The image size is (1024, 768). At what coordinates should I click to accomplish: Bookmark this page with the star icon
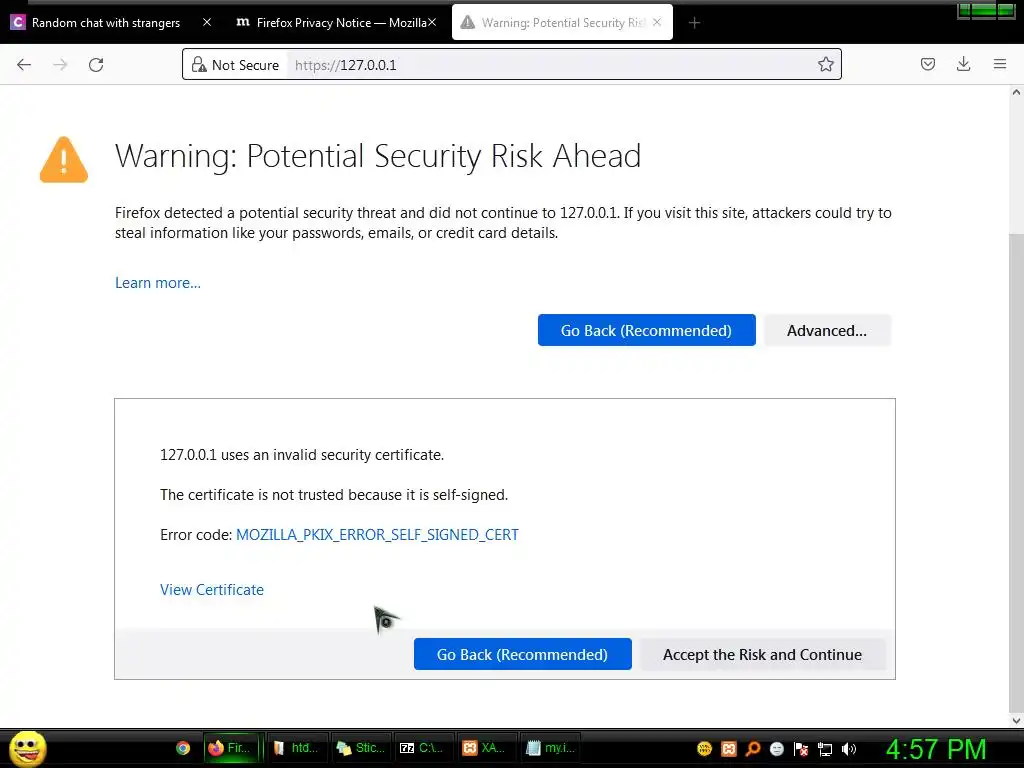point(826,65)
